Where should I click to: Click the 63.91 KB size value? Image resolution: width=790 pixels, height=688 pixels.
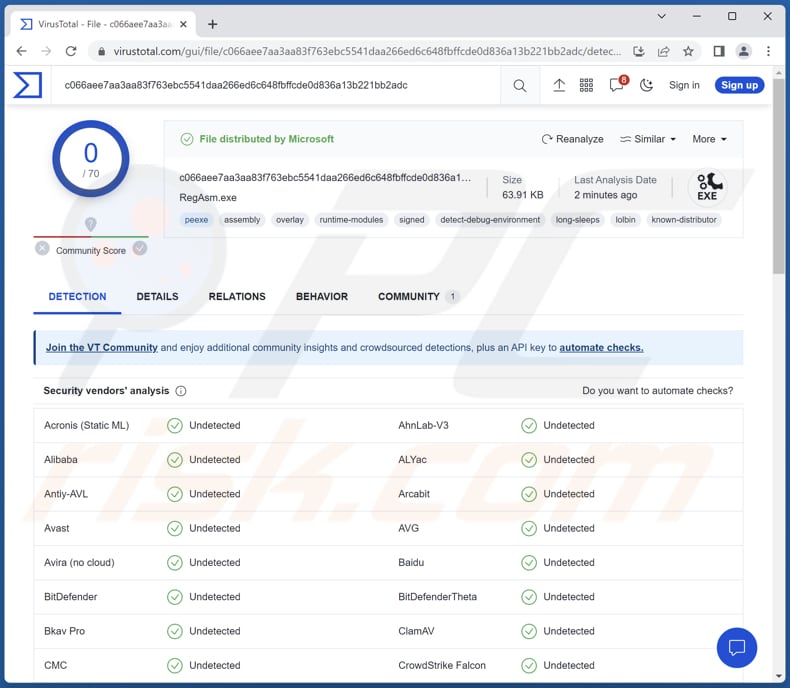(522, 195)
